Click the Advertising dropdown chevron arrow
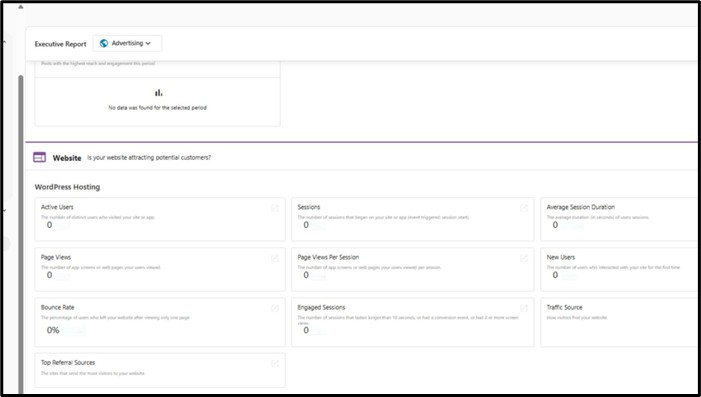This screenshot has width=701, height=397. click(148, 43)
